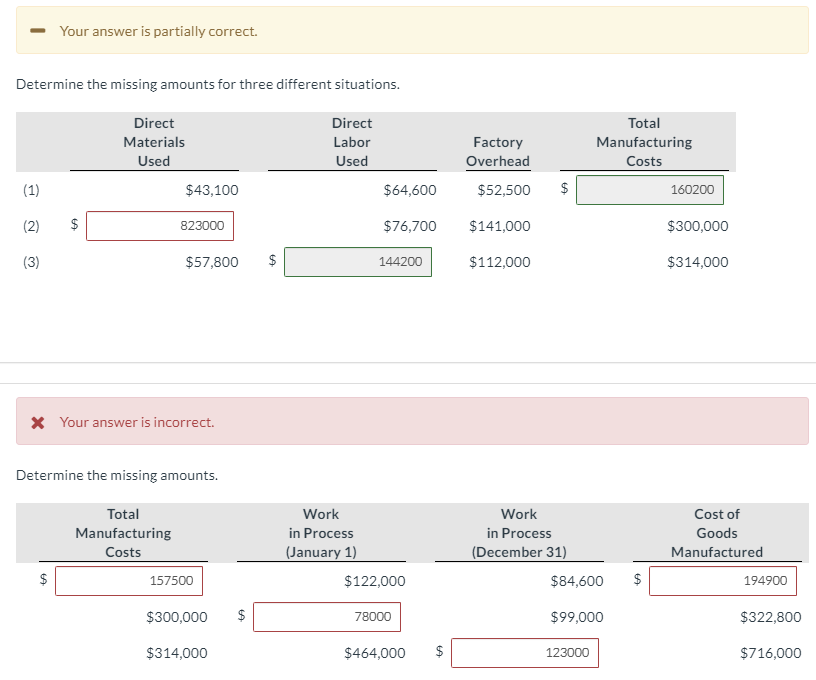Click the Cost of Goods Manufactured header

point(717,533)
